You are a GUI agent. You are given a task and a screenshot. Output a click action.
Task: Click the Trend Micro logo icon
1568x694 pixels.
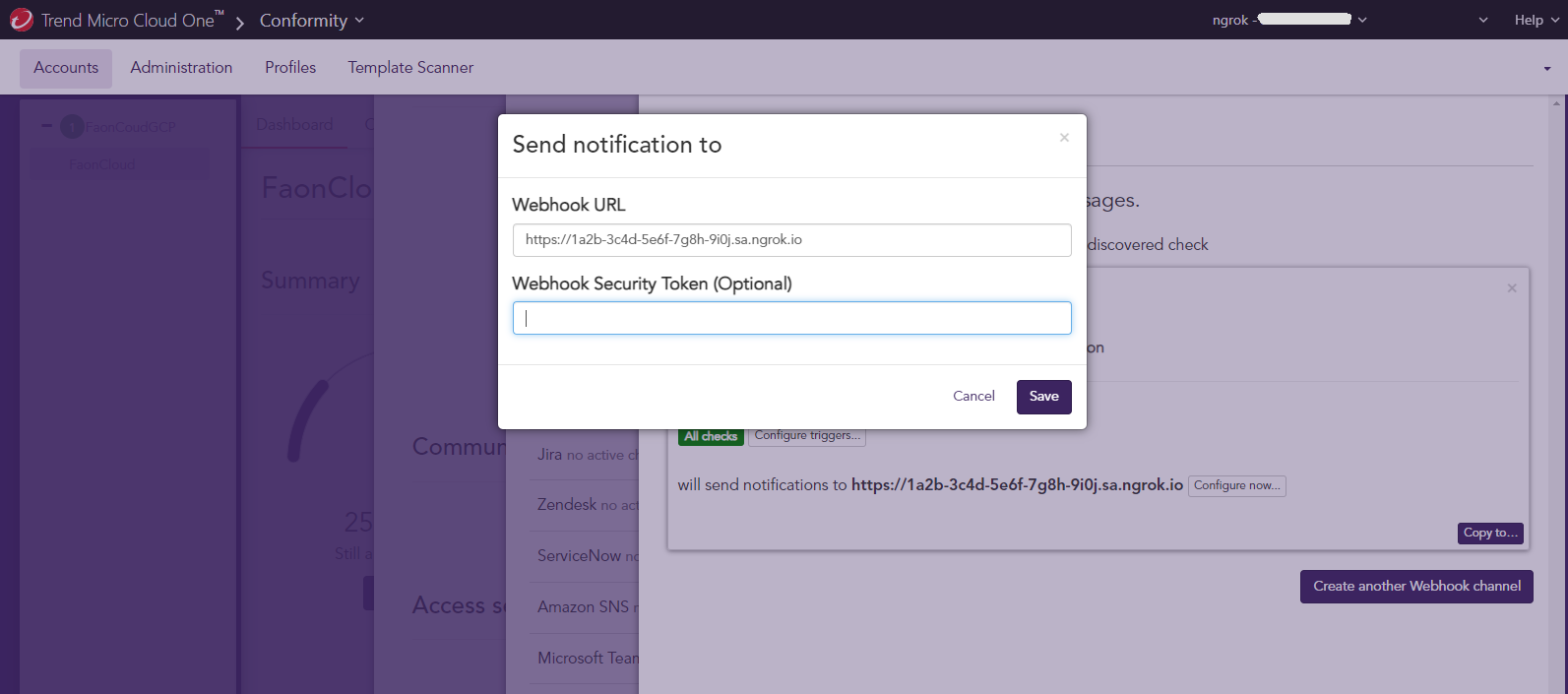click(x=21, y=20)
